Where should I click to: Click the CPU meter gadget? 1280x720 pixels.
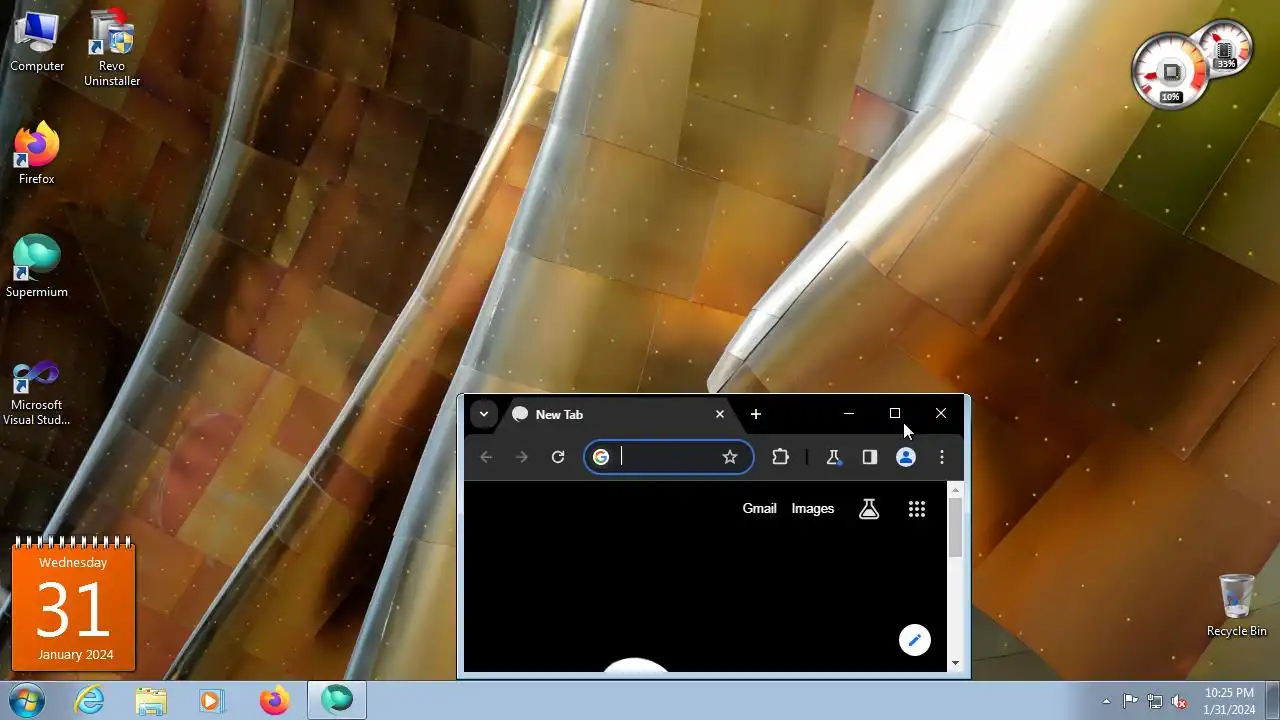(x=1171, y=72)
